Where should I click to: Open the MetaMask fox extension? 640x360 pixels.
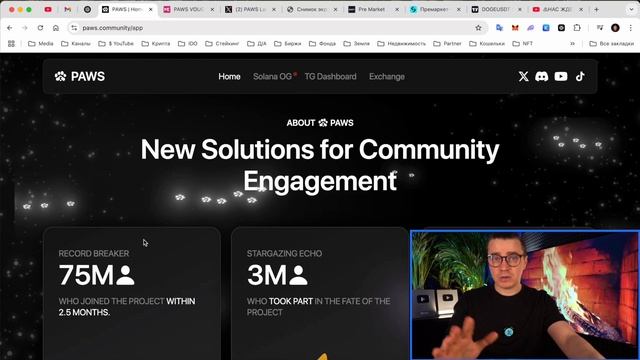pyautogui.click(x=515, y=28)
